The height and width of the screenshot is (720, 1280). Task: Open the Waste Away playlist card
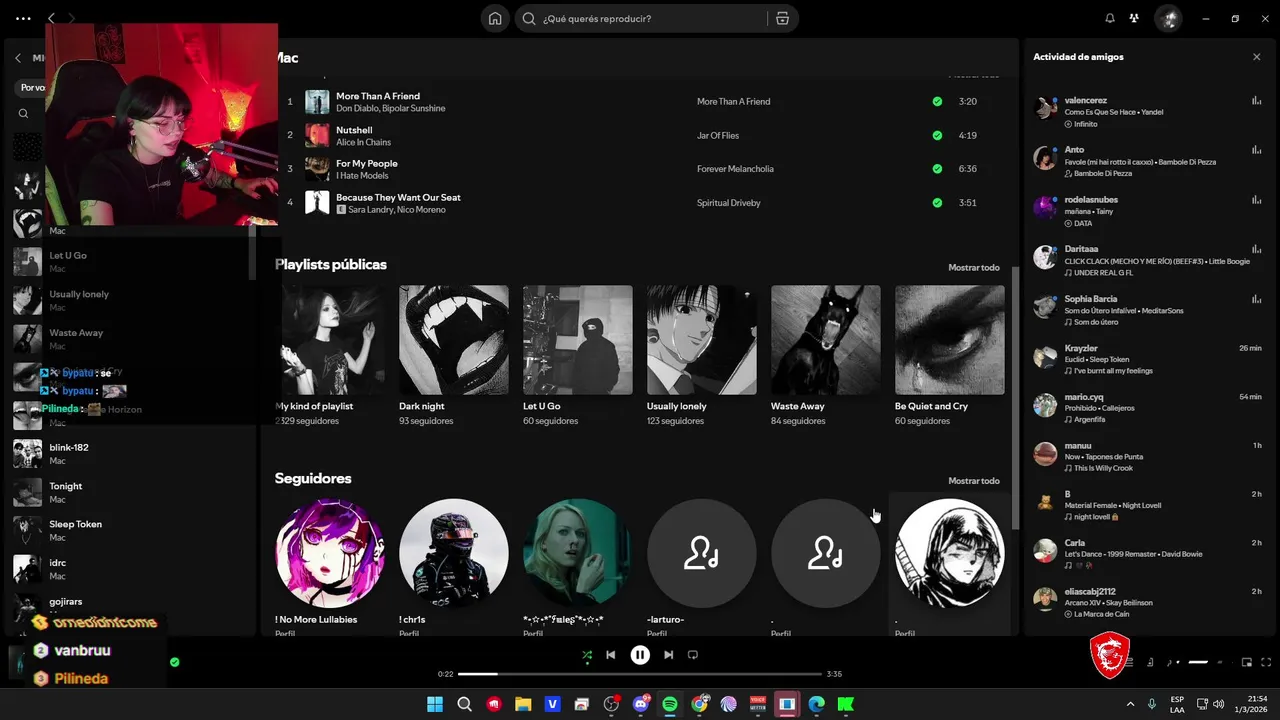pyautogui.click(x=826, y=356)
